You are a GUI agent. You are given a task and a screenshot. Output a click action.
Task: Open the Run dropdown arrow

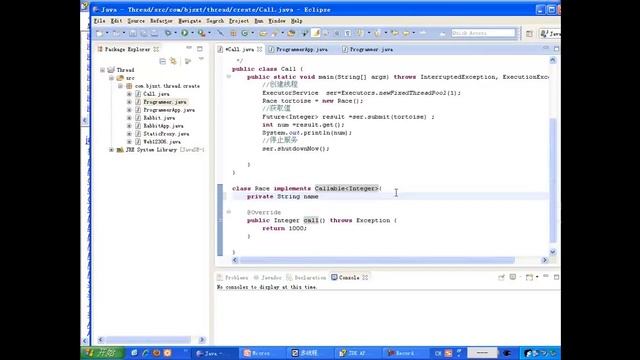[x=192, y=33]
